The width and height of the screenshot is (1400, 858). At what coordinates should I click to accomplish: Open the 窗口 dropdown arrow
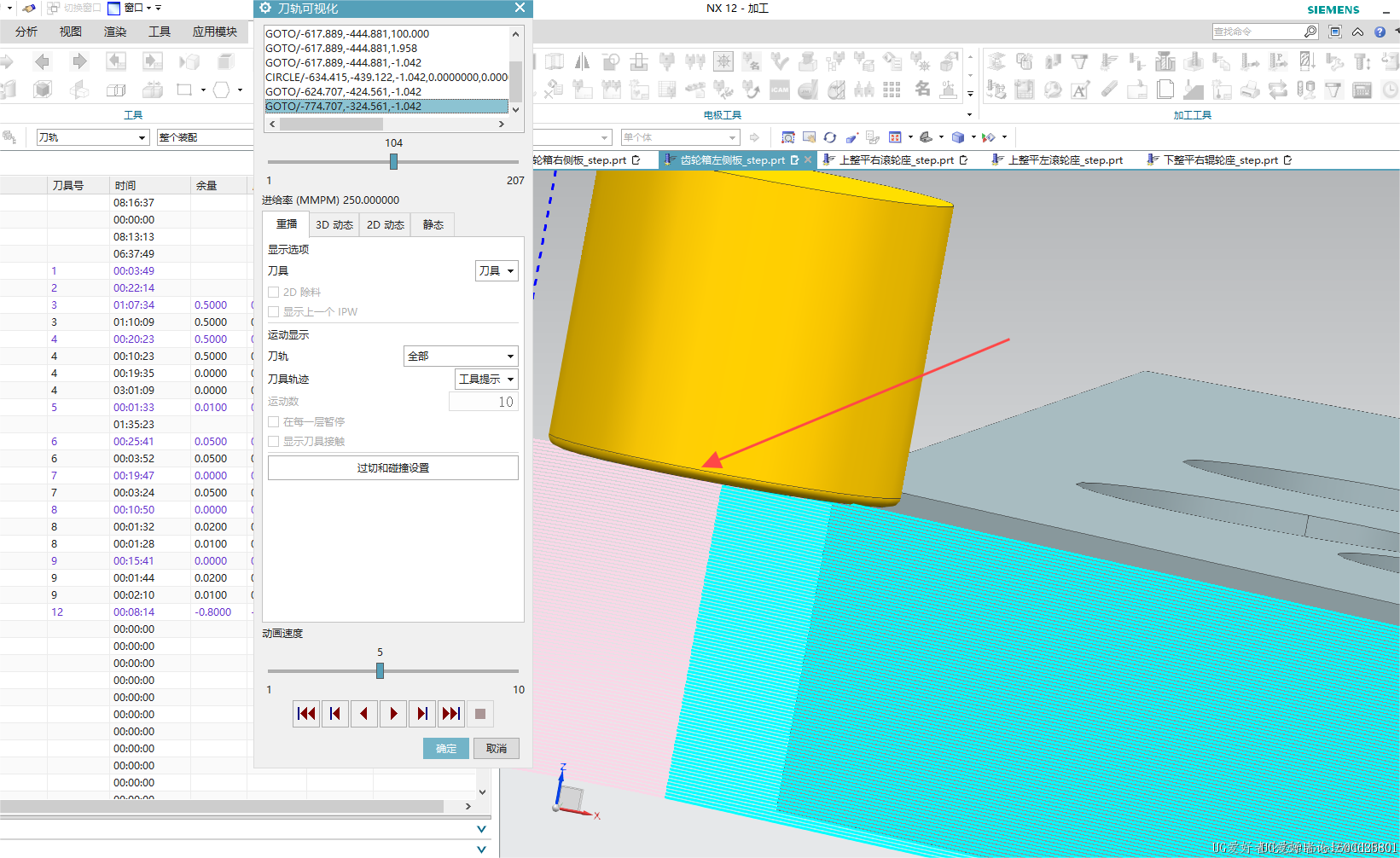pyautogui.click(x=148, y=8)
